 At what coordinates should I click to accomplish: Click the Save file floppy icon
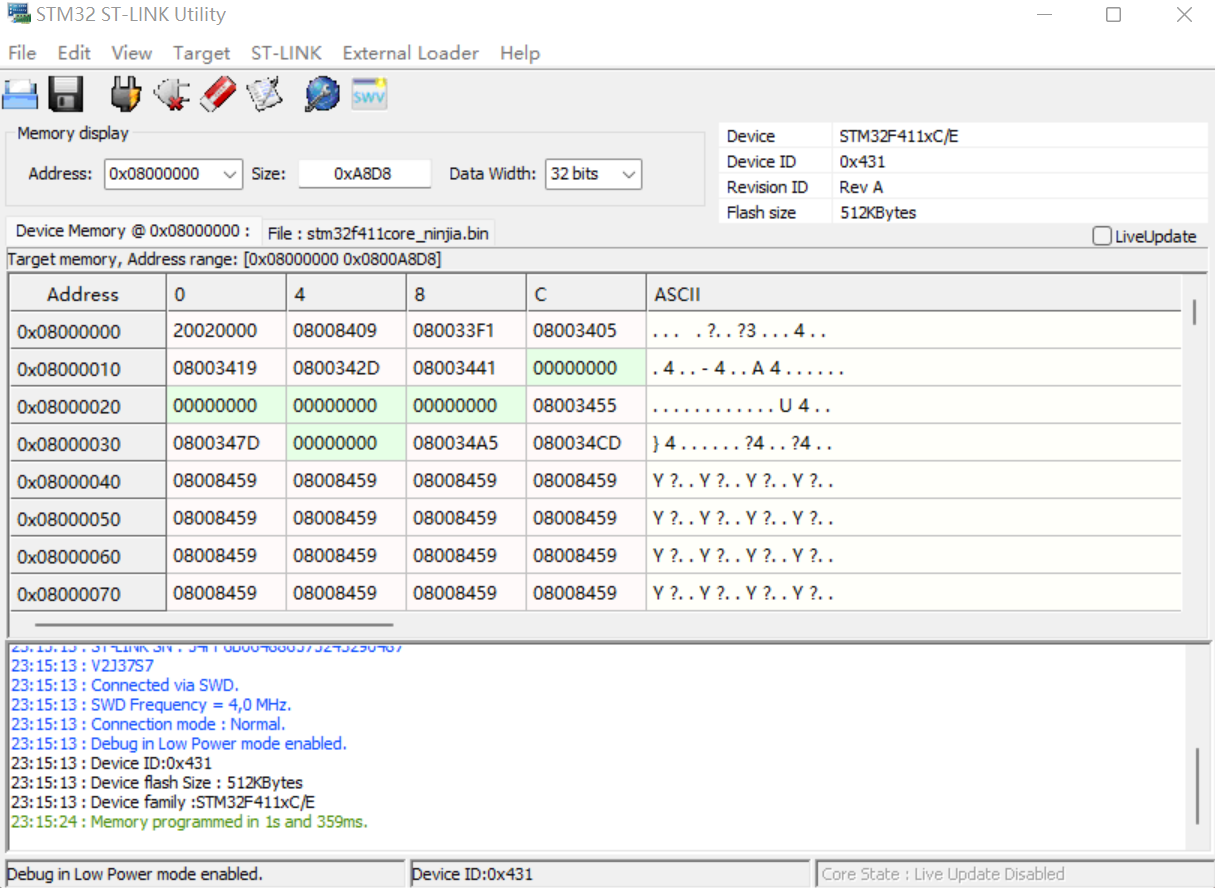(x=66, y=95)
